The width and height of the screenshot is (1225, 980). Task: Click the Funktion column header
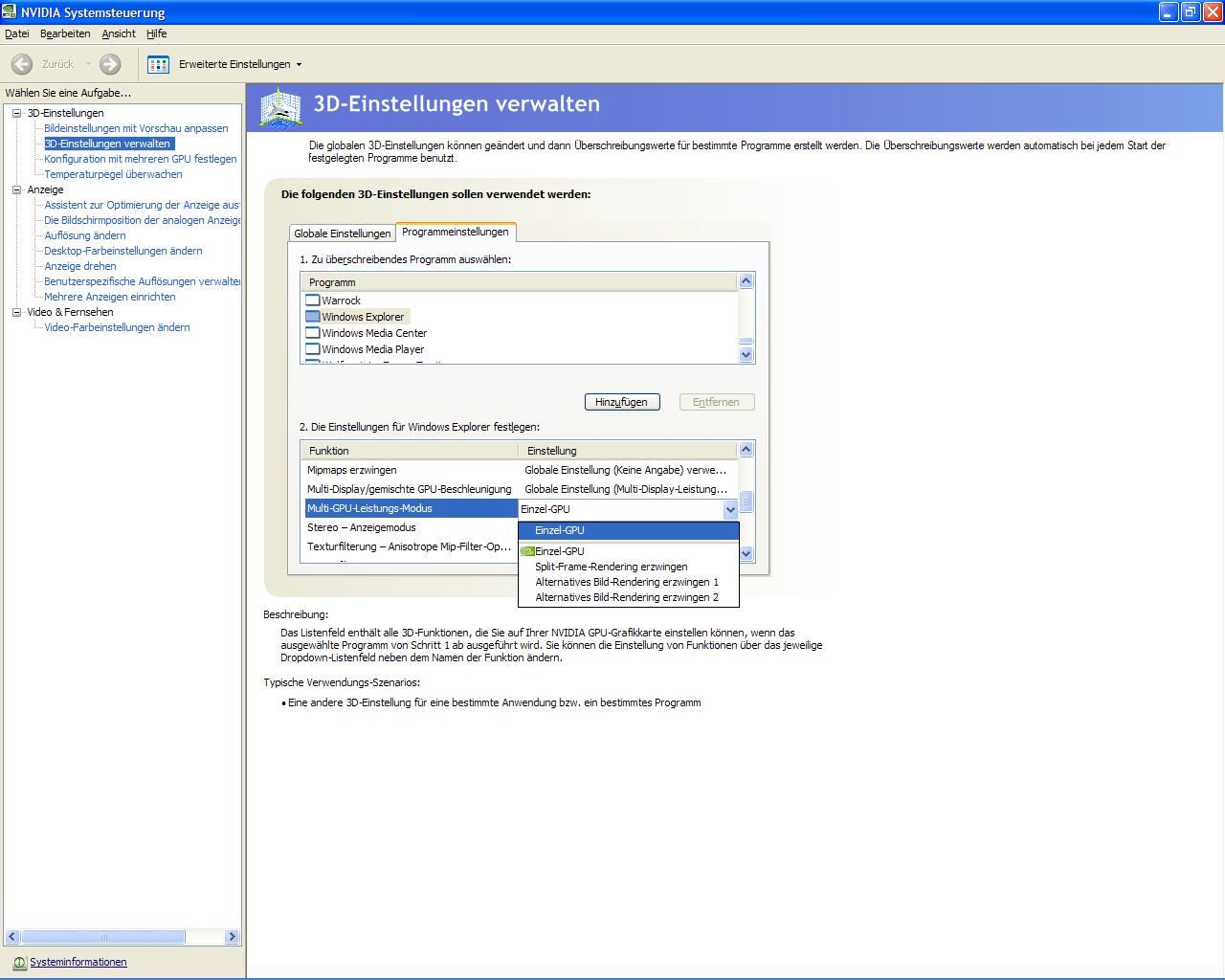click(x=410, y=451)
